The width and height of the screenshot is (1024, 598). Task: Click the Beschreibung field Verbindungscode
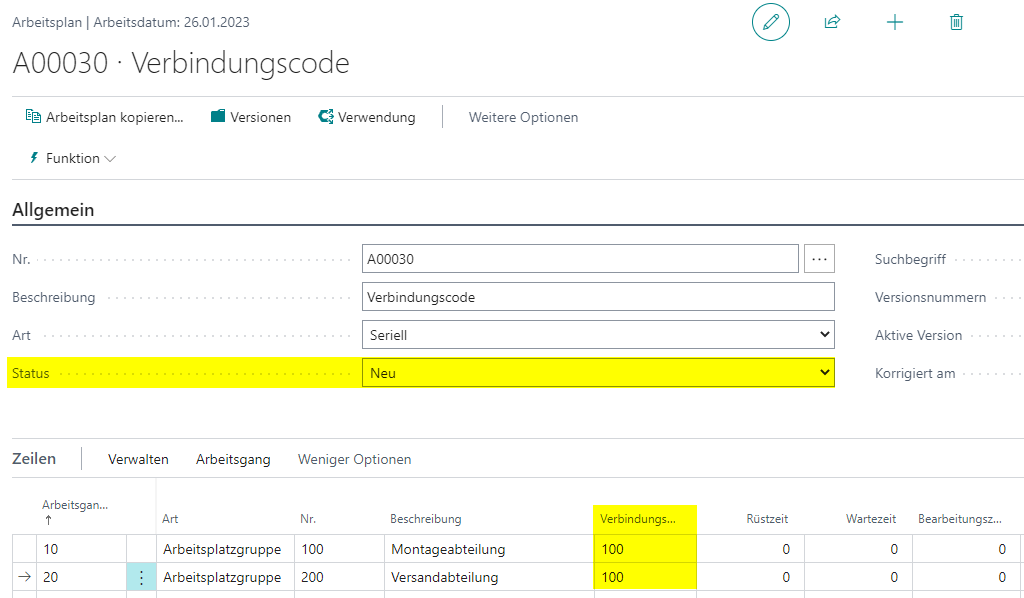point(598,297)
